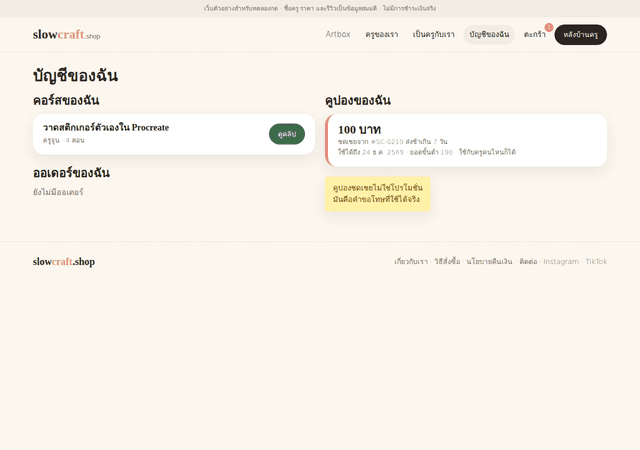Viewport: 640px width, 450px height.
Task: Open the TikTok footer link
Action: pos(596,261)
